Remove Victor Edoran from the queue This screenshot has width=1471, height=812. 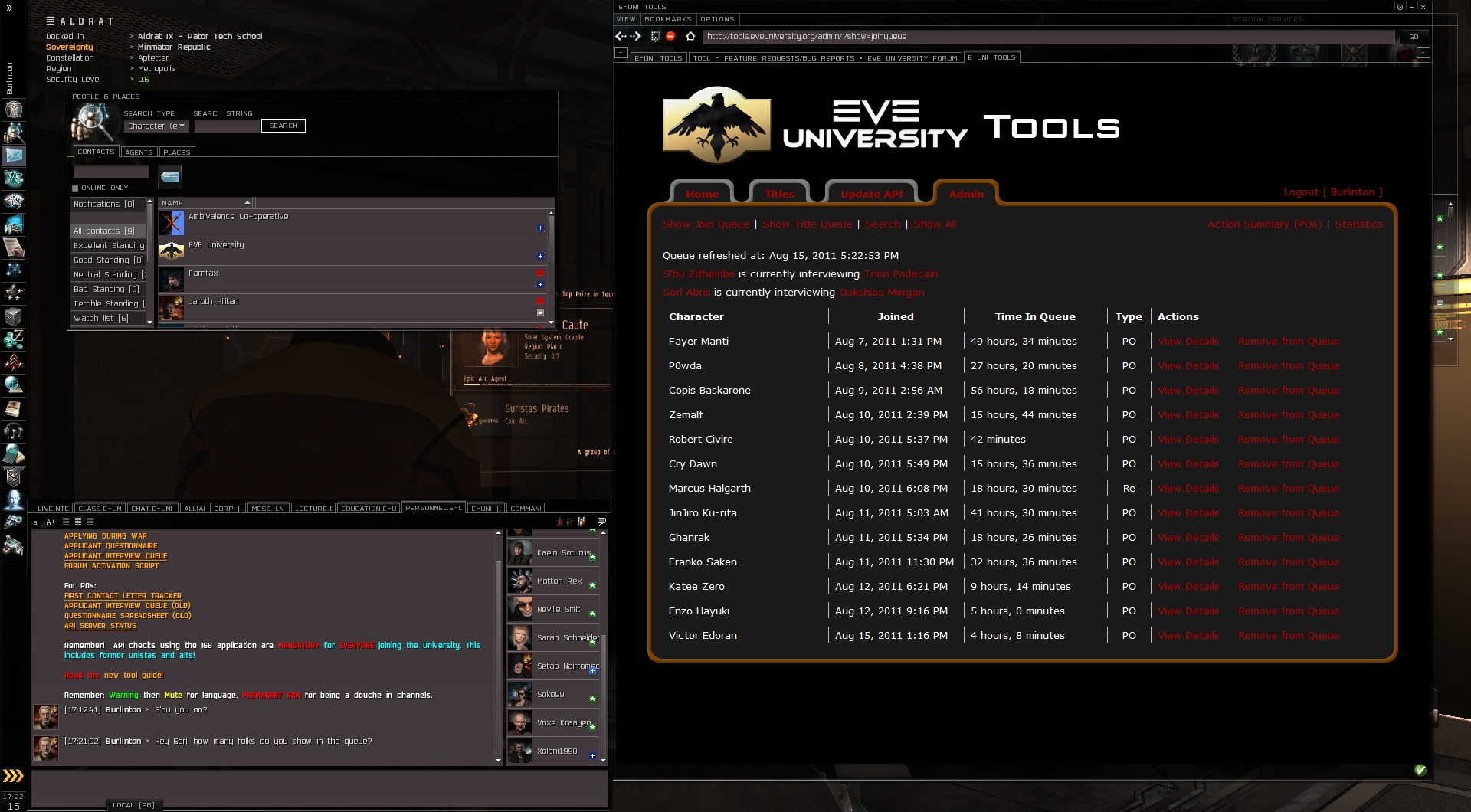coord(1289,635)
